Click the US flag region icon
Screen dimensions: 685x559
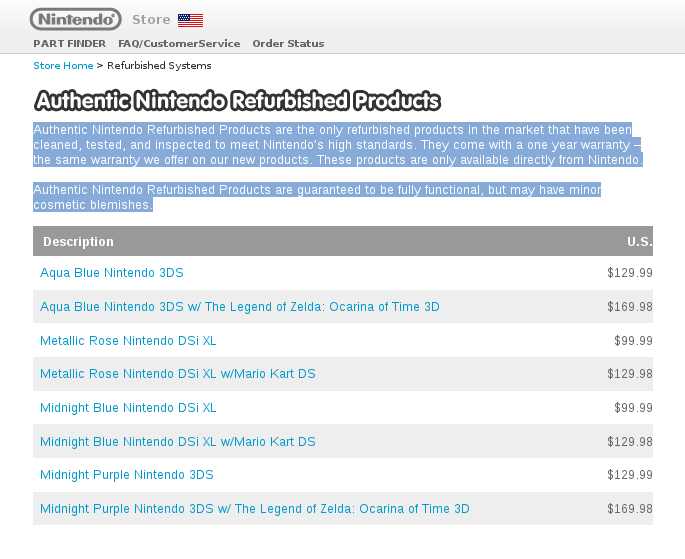[190, 20]
